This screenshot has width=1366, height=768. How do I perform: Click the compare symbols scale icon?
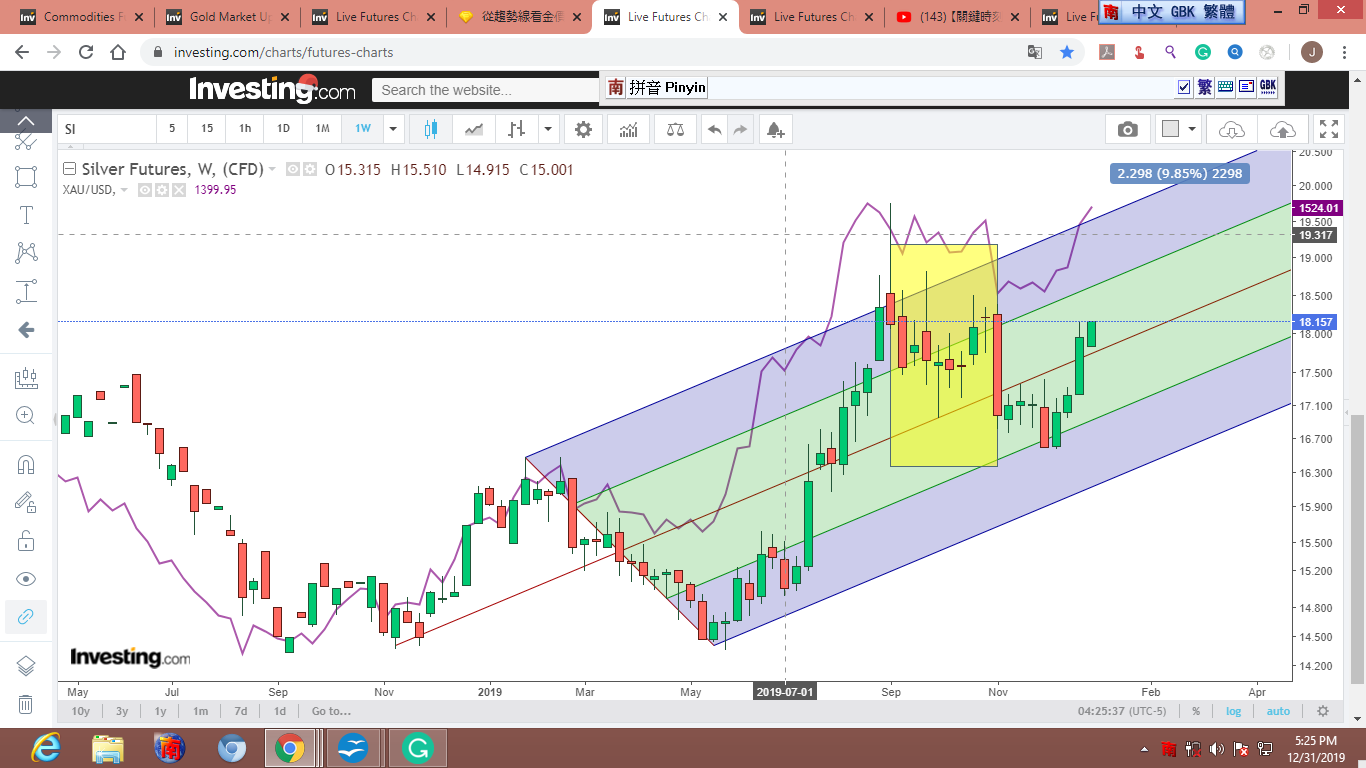click(x=675, y=129)
